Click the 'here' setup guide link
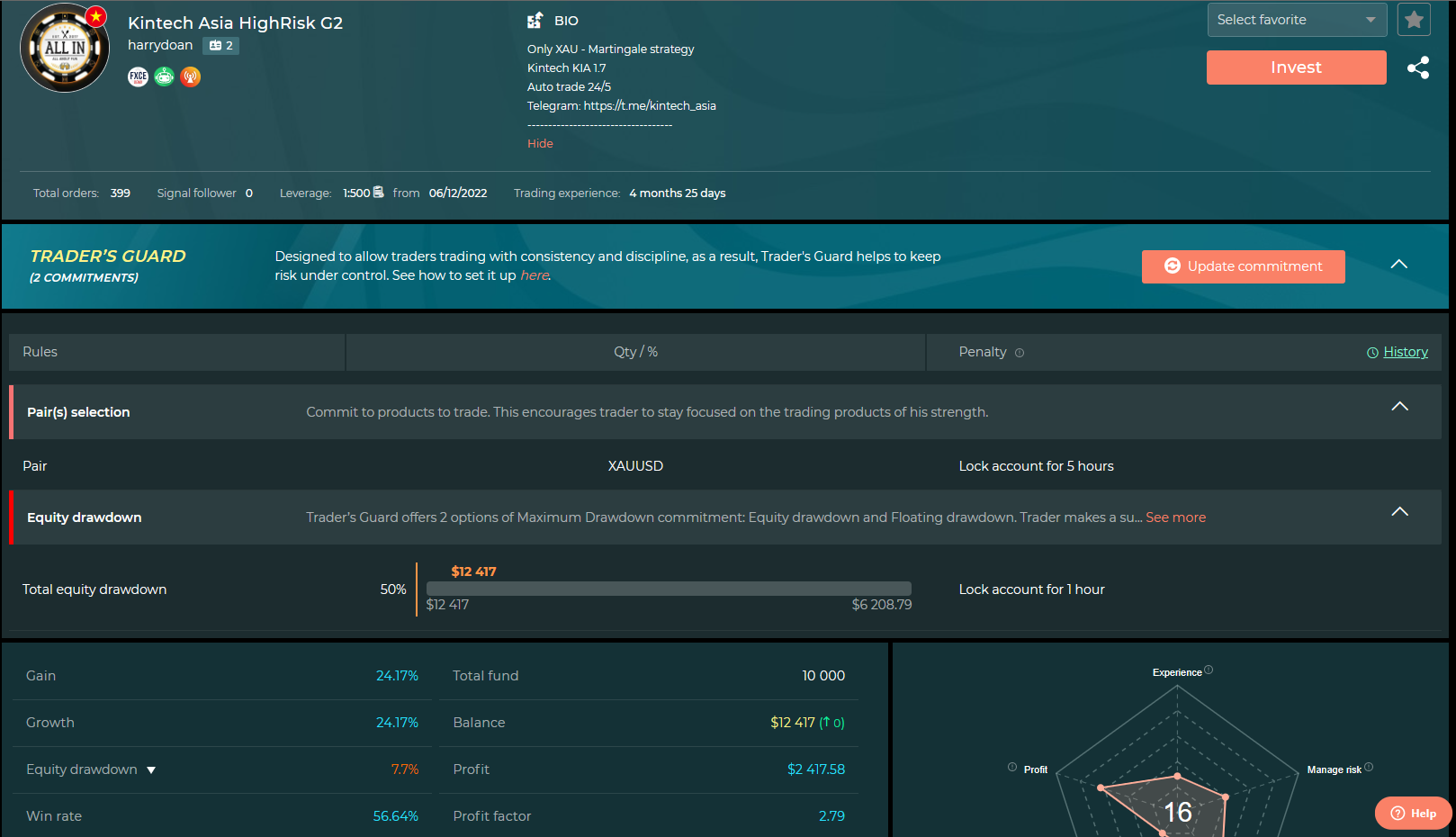The height and width of the screenshot is (837, 1456). [535, 275]
